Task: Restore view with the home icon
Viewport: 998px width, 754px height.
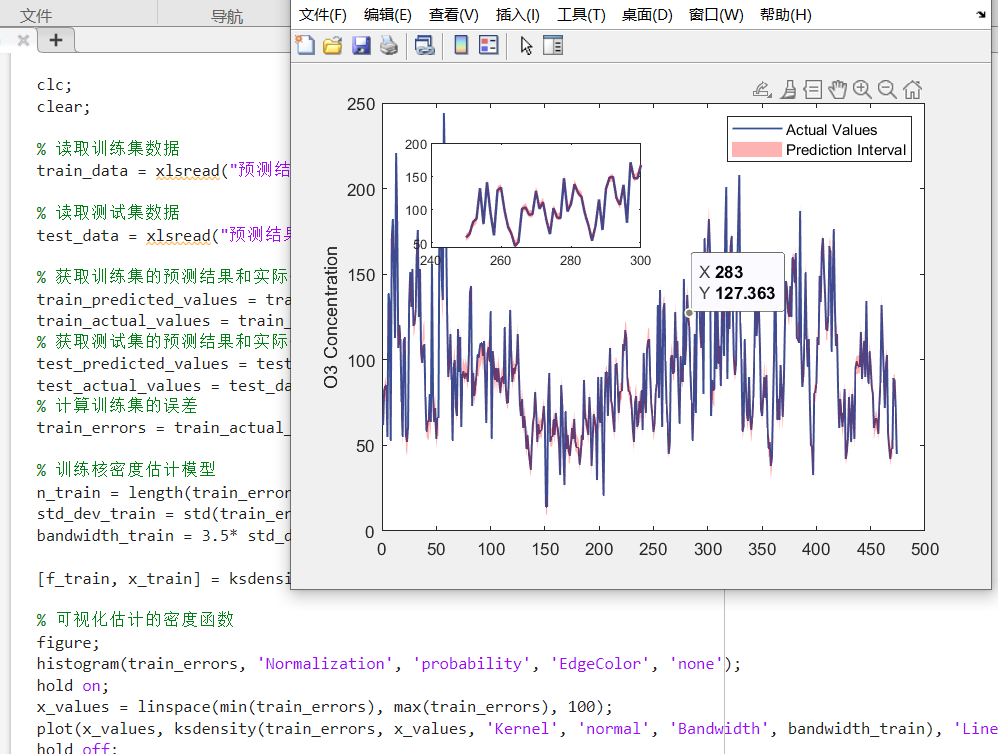Action: click(912, 89)
